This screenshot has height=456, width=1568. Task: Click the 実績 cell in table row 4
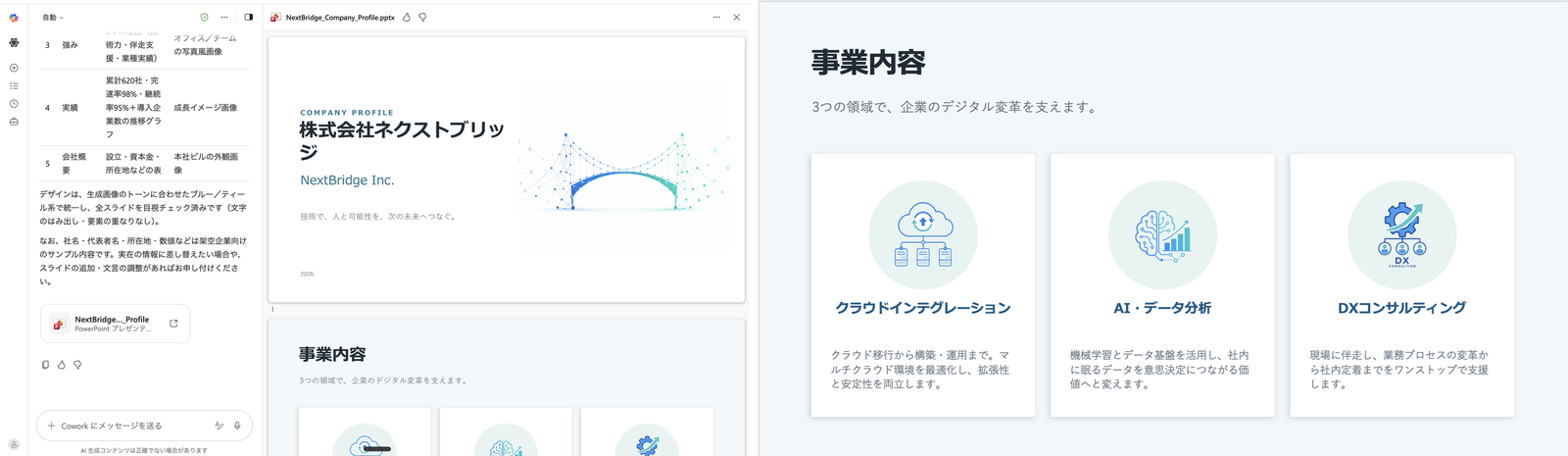tap(70, 108)
